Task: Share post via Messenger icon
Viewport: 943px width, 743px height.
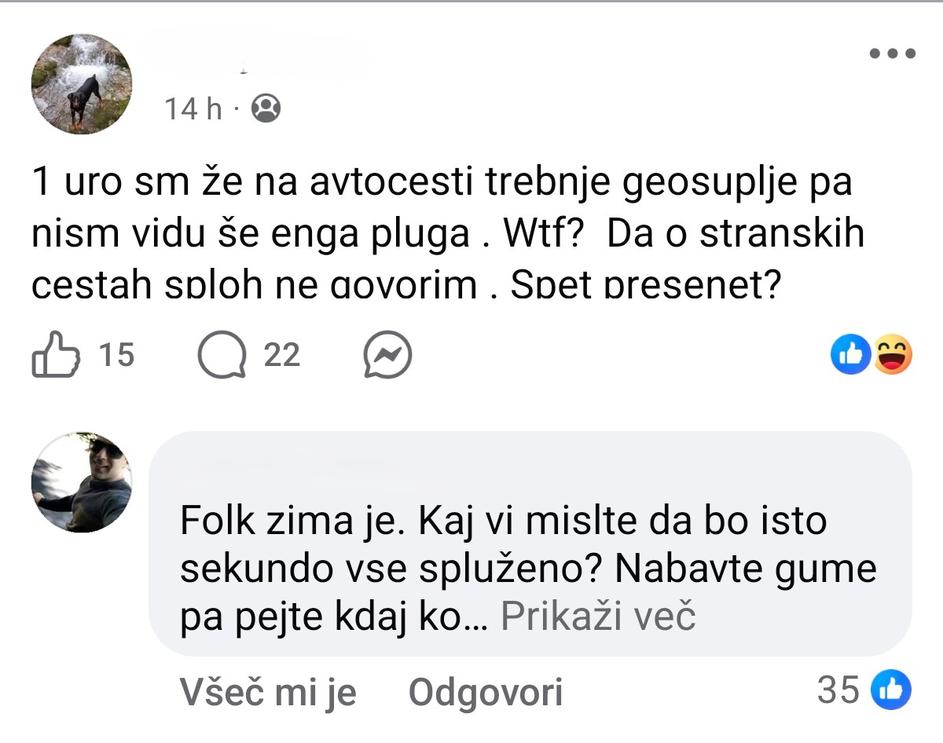Action: point(387,355)
